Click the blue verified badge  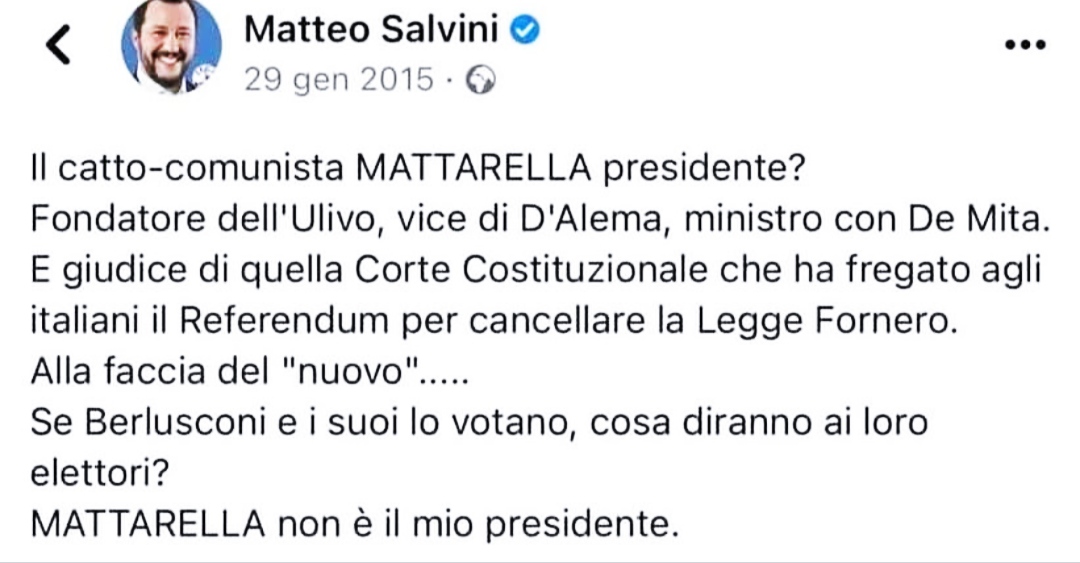[x=526, y=31]
